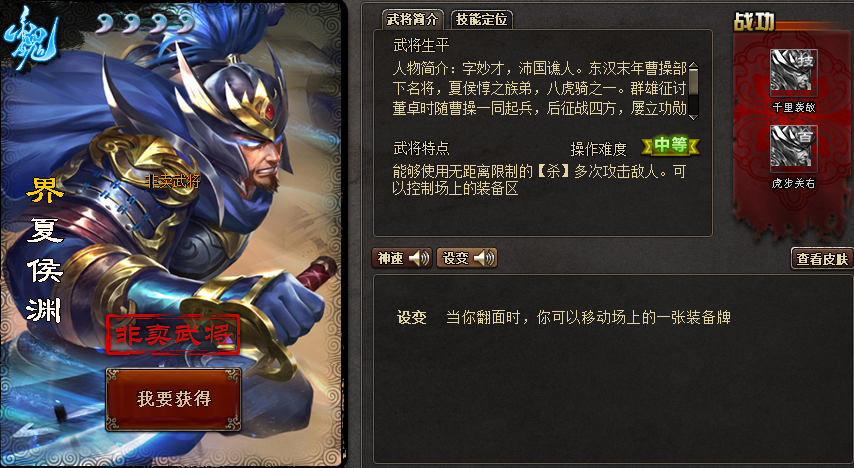This screenshot has width=854, height=468.
Task: Click the small orange 非卖武将 label
Action: (173, 181)
